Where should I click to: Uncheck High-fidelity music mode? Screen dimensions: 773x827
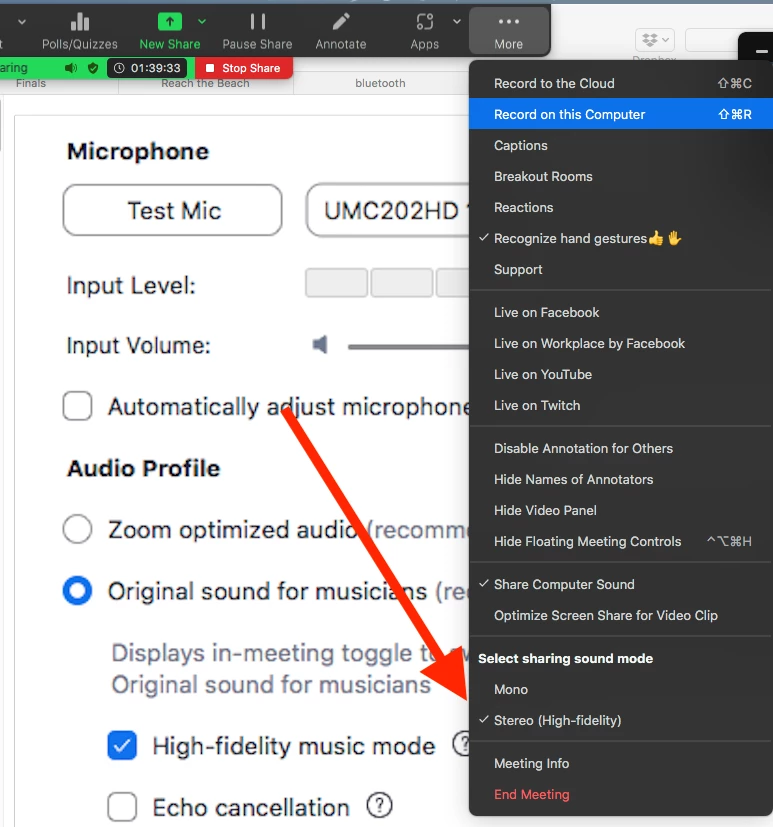[x=122, y=745]
